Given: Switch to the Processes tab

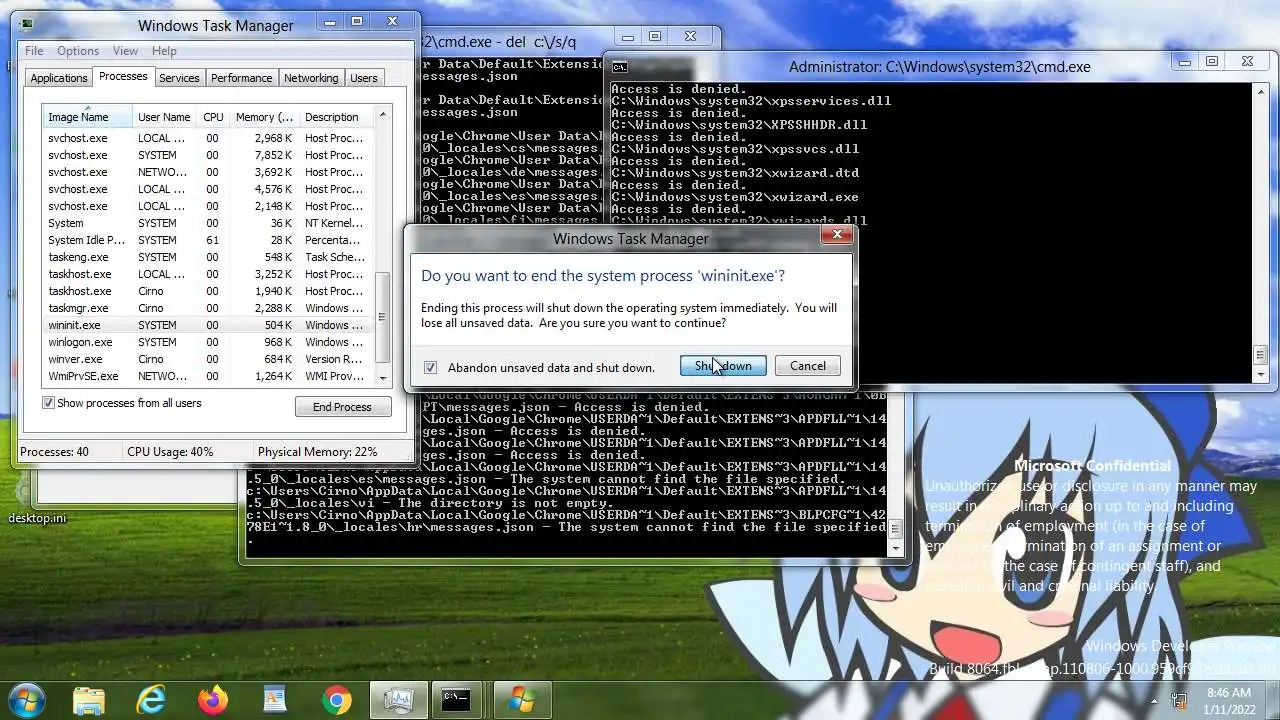Looking at the screenshot, I should click(x=123, y=76).
